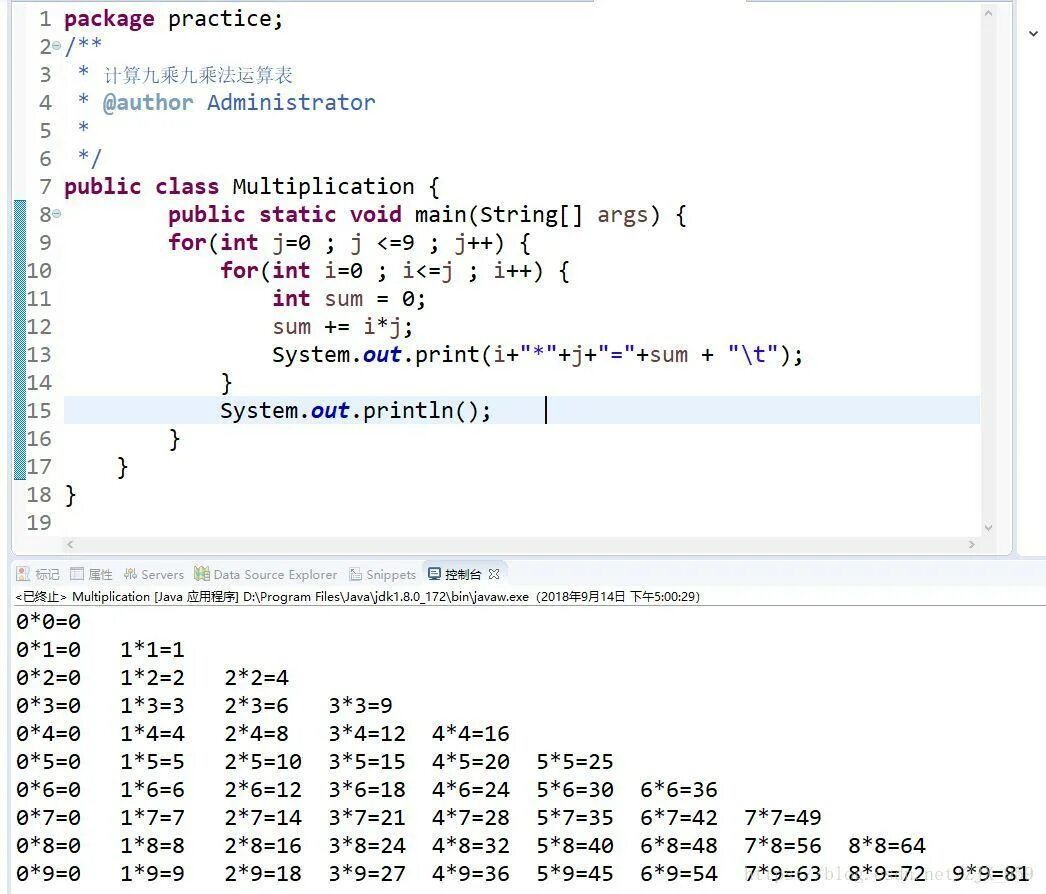1046x894 pixels.
Task: Click console output '4*4=16'
Action: [x=471, y=734]
